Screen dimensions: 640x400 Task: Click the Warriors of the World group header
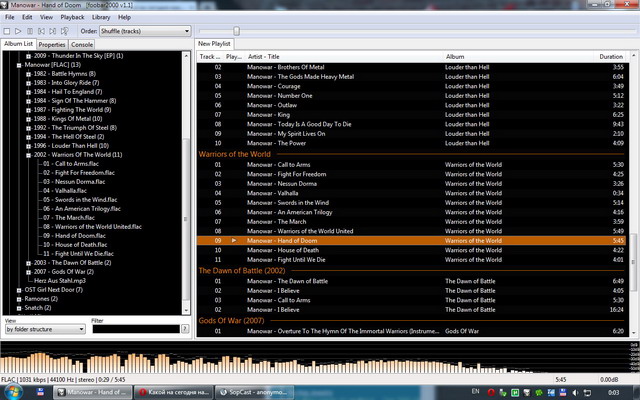[413, 154]
